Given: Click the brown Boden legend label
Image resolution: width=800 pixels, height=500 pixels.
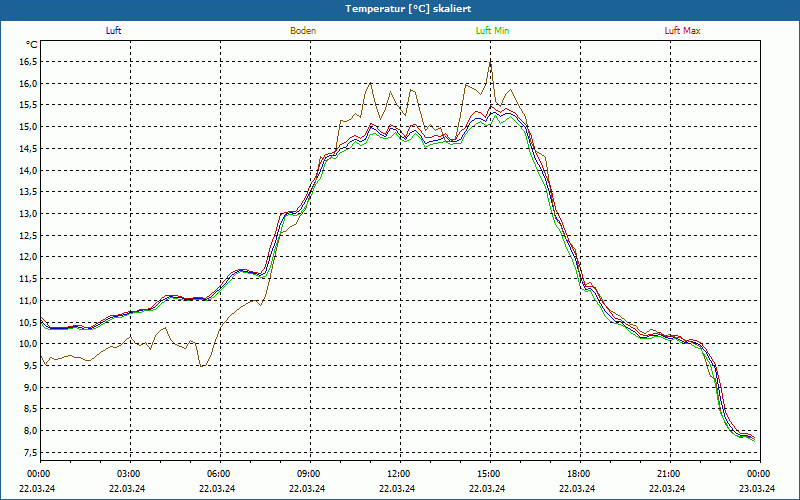Looking at the screenshot, I should [303, 31].
